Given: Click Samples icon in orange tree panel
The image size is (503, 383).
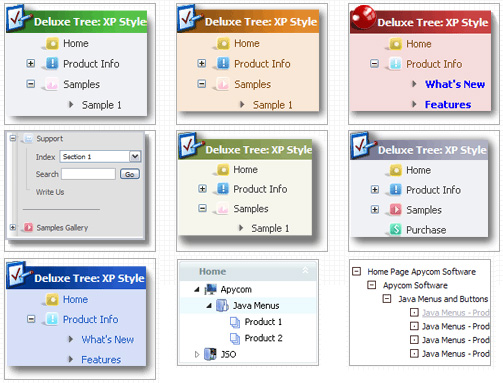Looking at the screenshot, I should click(x=223, y=84).
